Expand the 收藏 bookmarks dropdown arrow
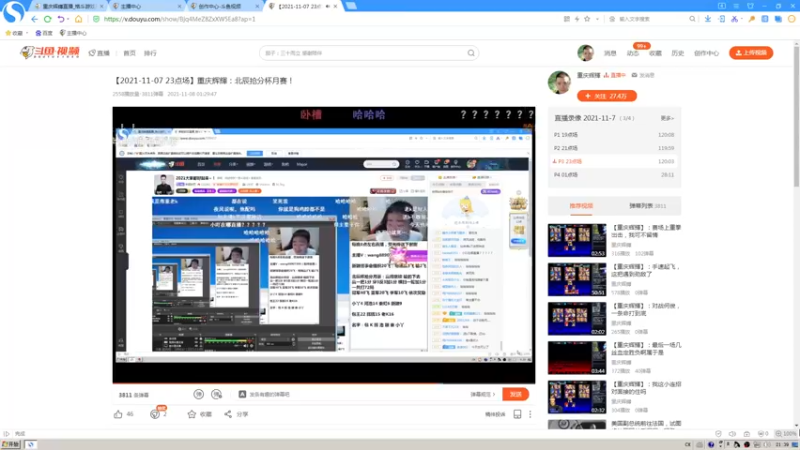This screenshot has width=800, height=450. tap(27, 33)
